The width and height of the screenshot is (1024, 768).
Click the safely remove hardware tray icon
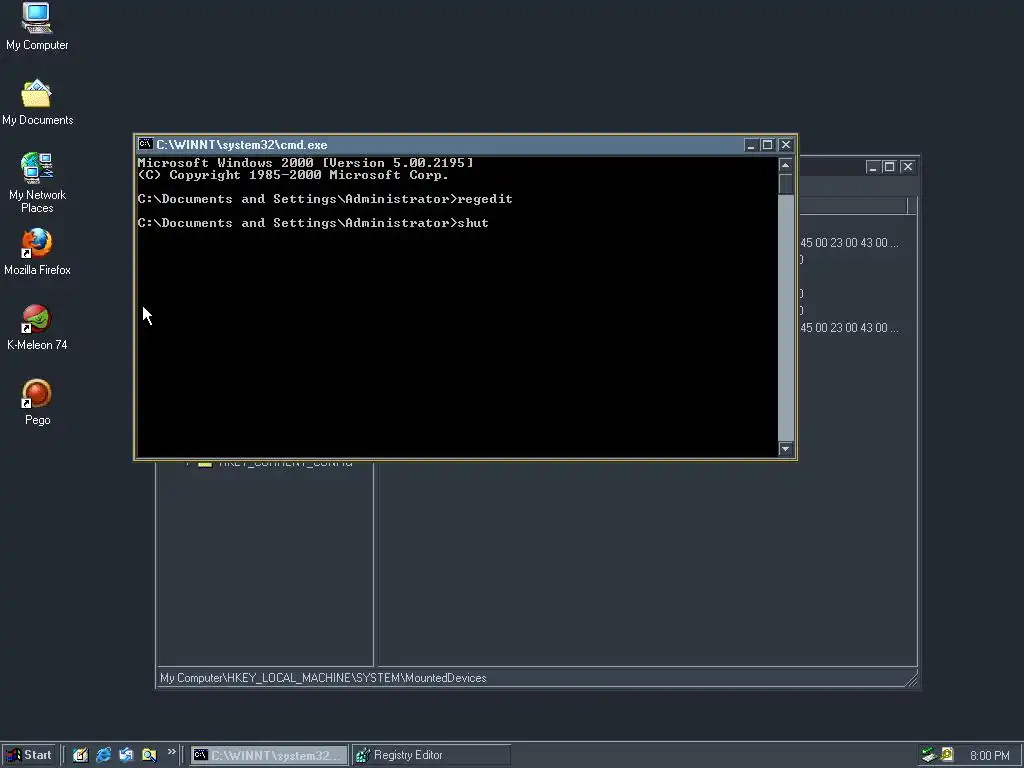tap(929, 755)
